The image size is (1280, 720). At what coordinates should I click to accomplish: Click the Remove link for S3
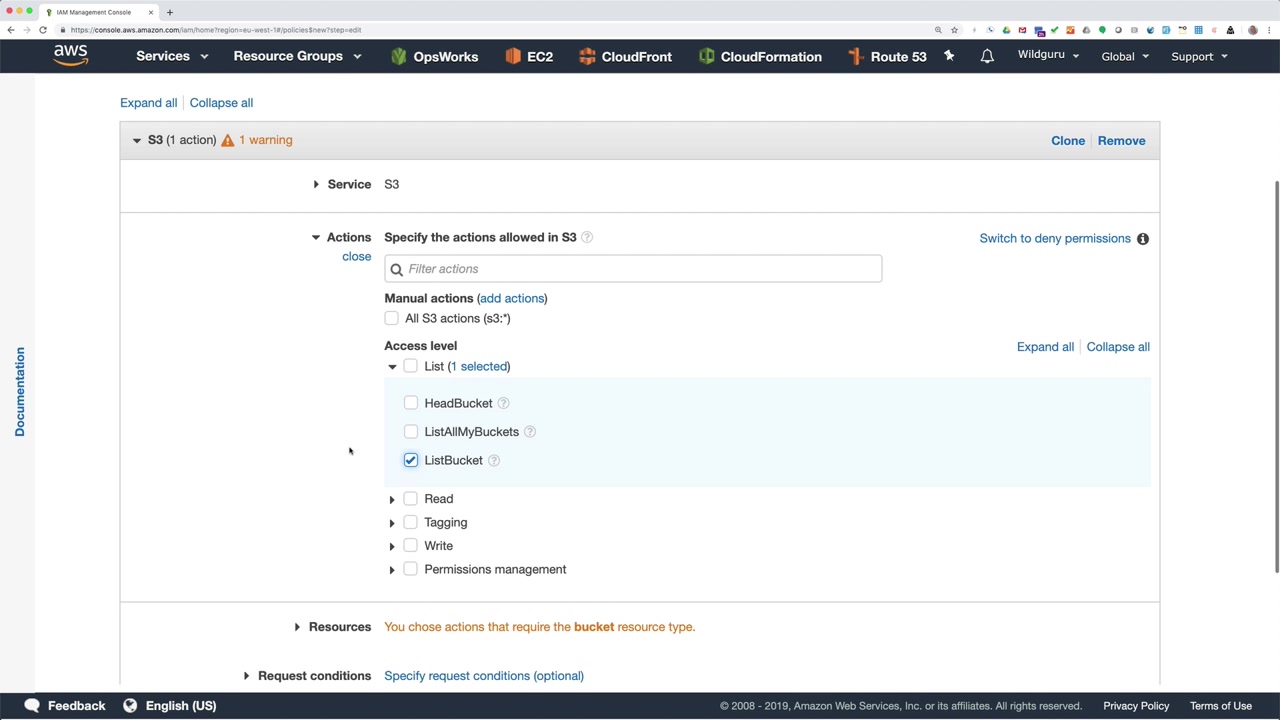(x=1121, y=141)
